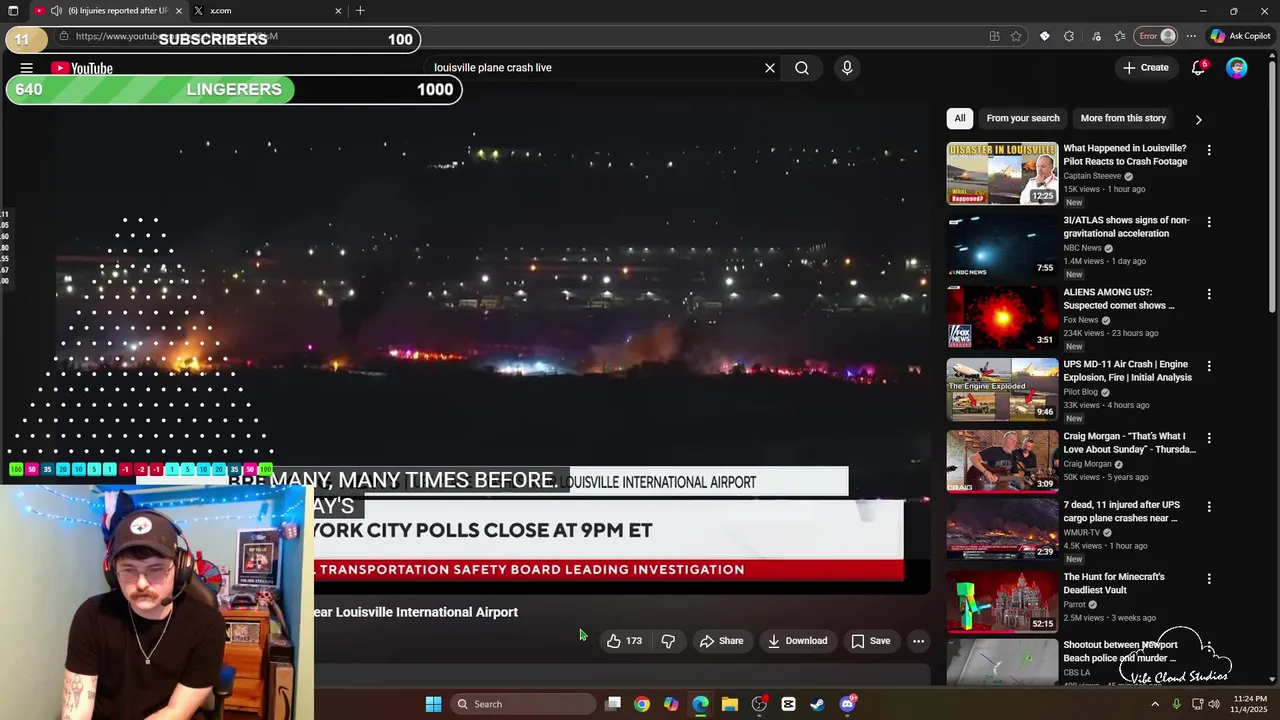1280x720 pixels.
Task: Open the YouTube account avatar menu
Action: [1237, 68]
